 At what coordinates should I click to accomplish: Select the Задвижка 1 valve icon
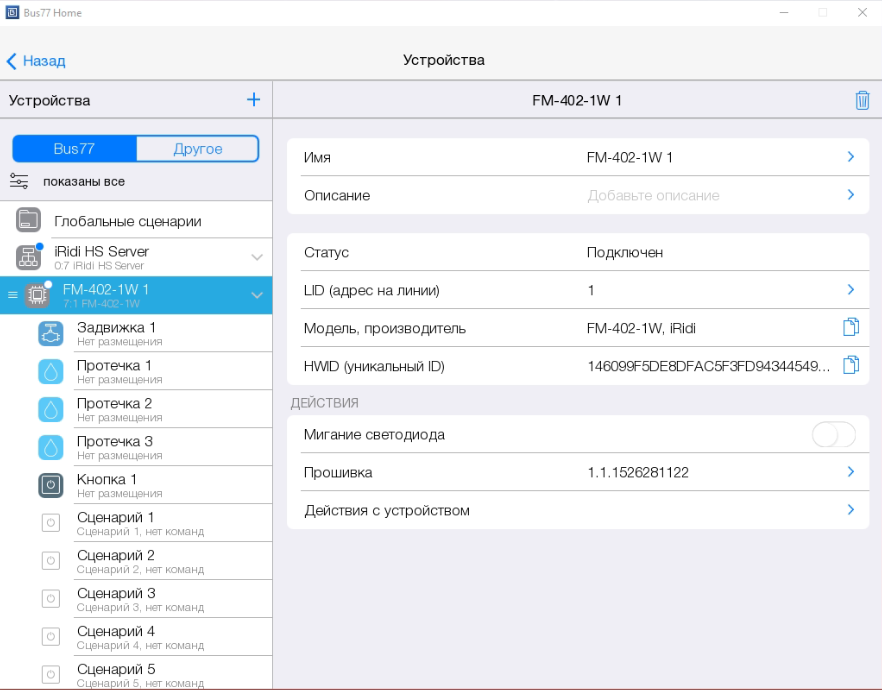coord(51,334)
